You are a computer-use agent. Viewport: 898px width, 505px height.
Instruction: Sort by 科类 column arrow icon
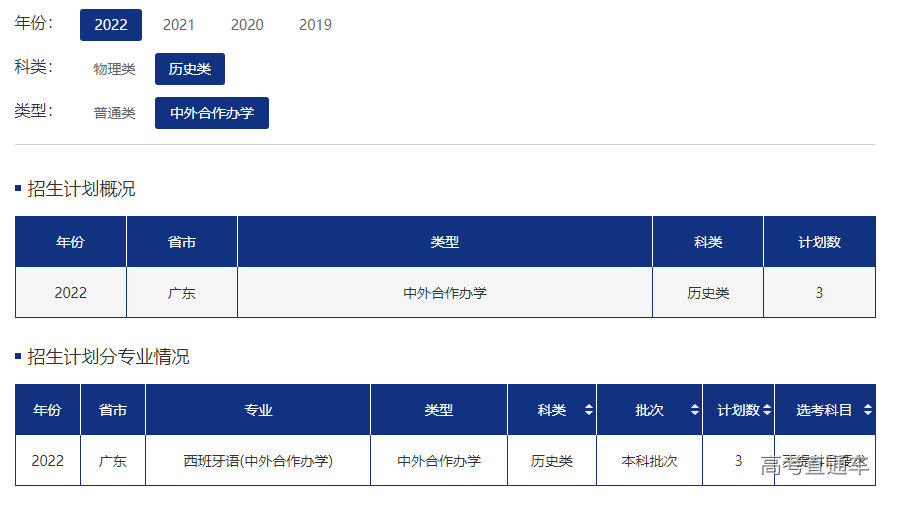(588, 410)
